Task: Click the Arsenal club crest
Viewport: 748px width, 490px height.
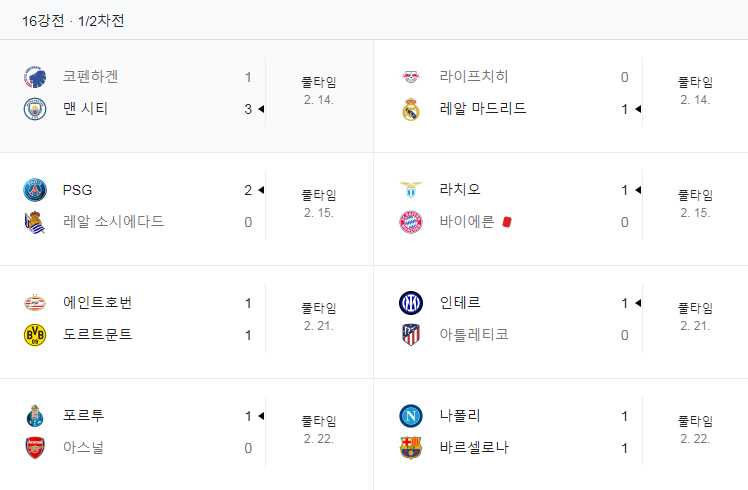Action: (x=35, y=448)
